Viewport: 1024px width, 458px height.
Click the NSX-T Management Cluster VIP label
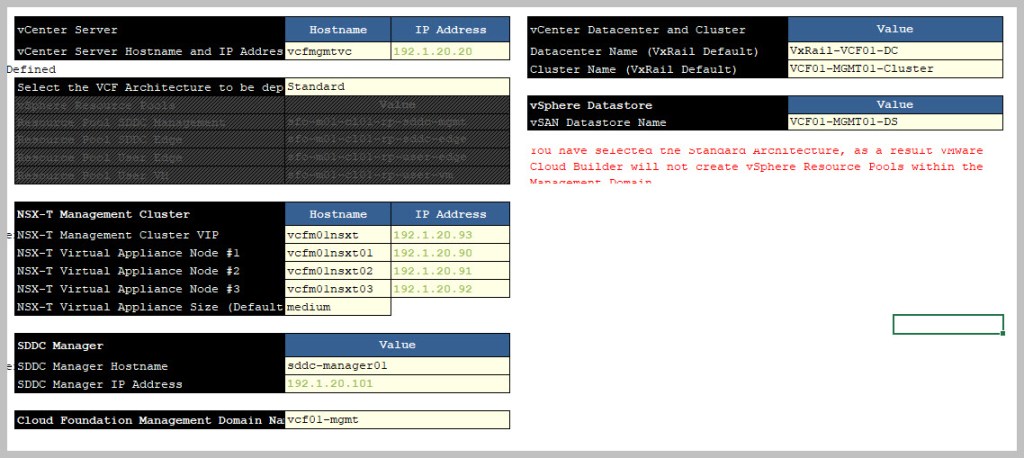150,235
